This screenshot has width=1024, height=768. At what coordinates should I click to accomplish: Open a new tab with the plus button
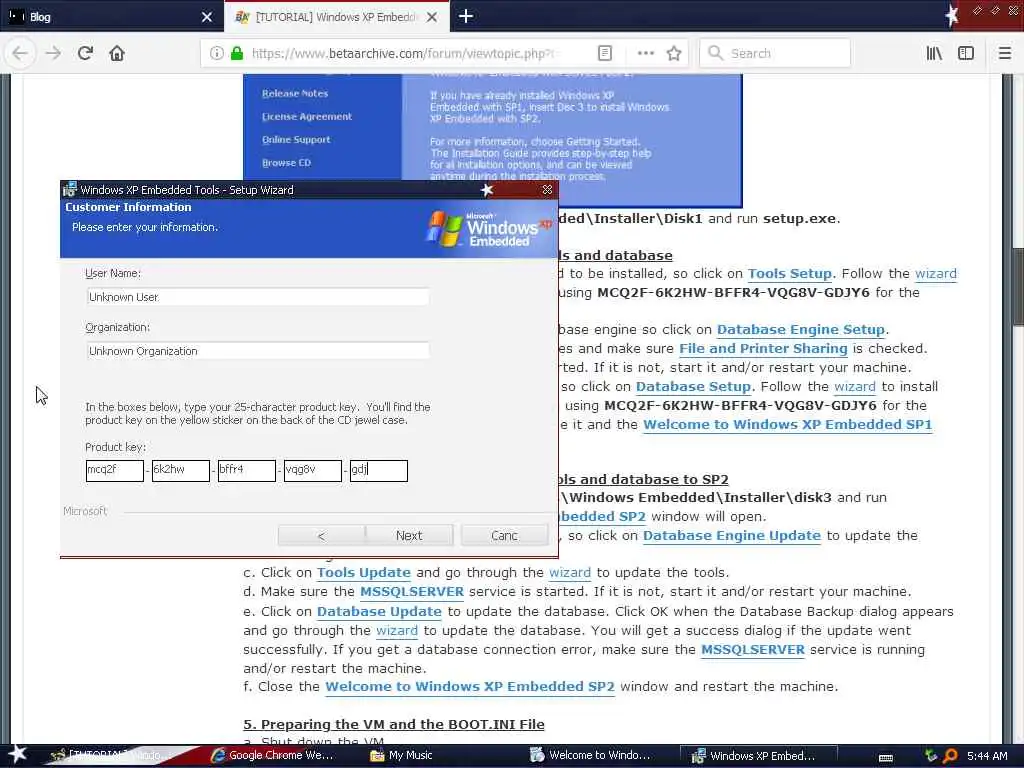tap(466, 16)
